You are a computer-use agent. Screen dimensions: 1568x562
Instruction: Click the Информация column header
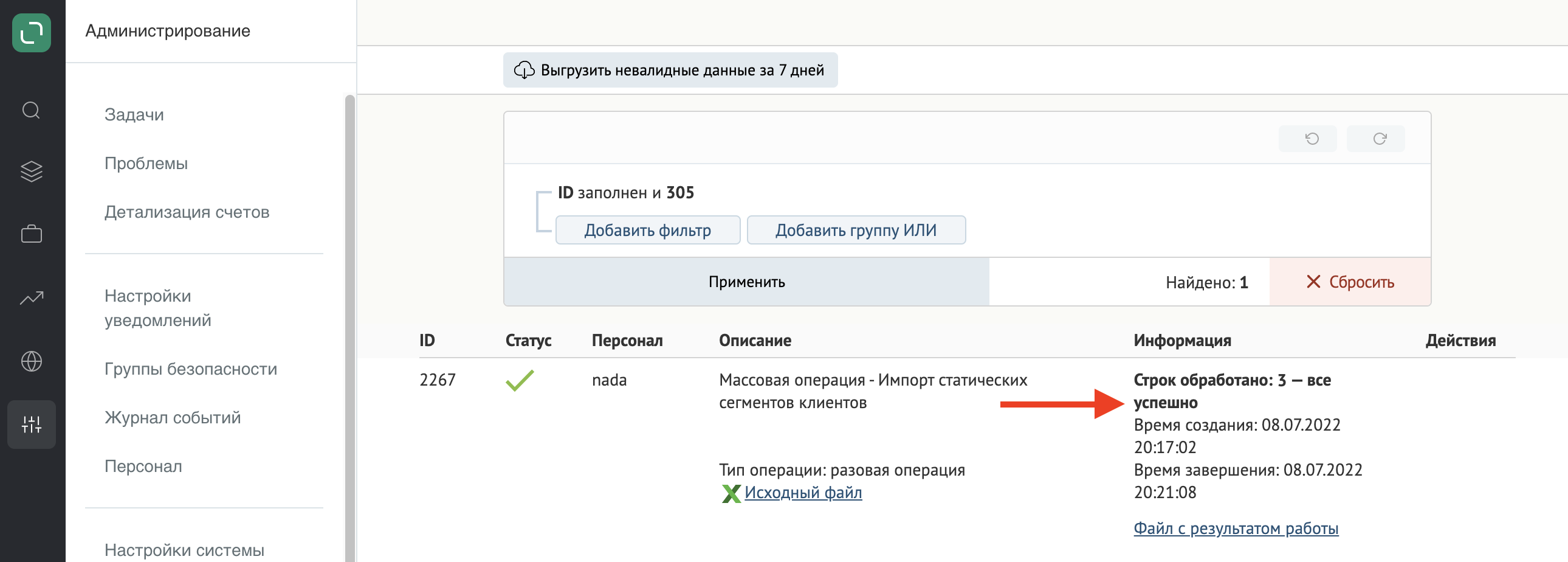pyautogui.click(x=1182, y=341)
